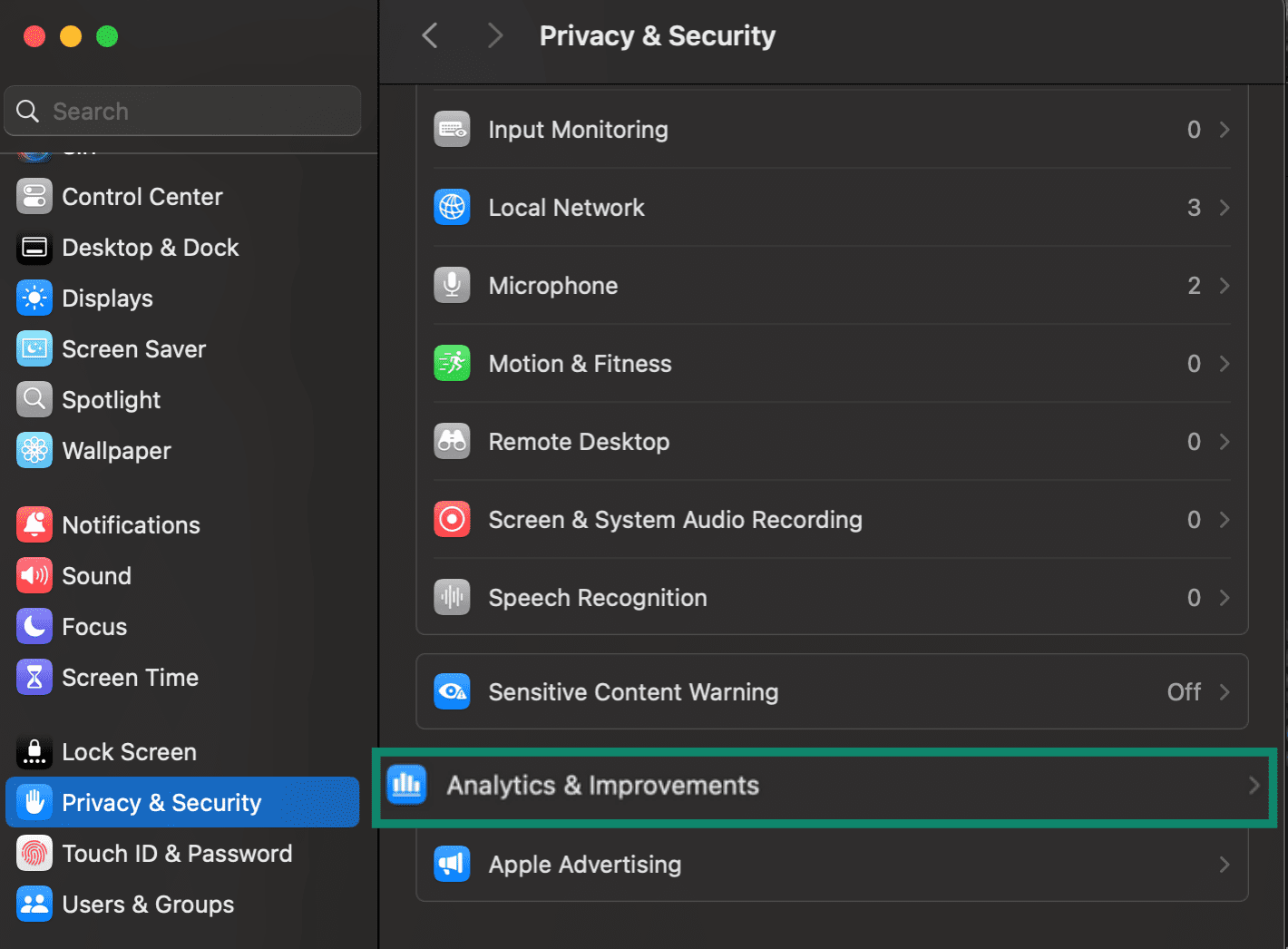Click the Sensitive Content Warning eye icon
Screen dimensions: 1288x949
pyautogui.click(x=452, y=691)
